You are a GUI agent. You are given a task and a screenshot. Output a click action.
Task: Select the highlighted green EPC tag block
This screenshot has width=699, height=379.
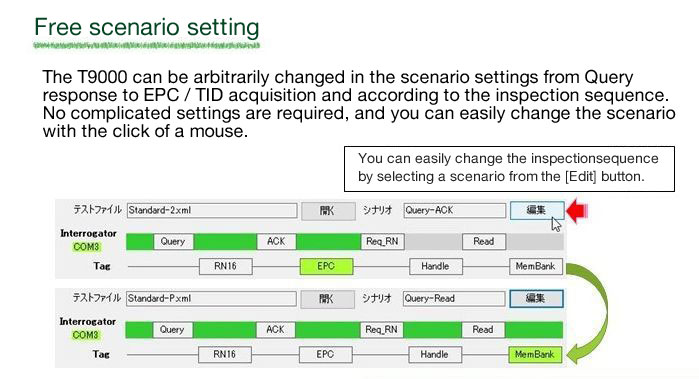click(x=326, y=266)
